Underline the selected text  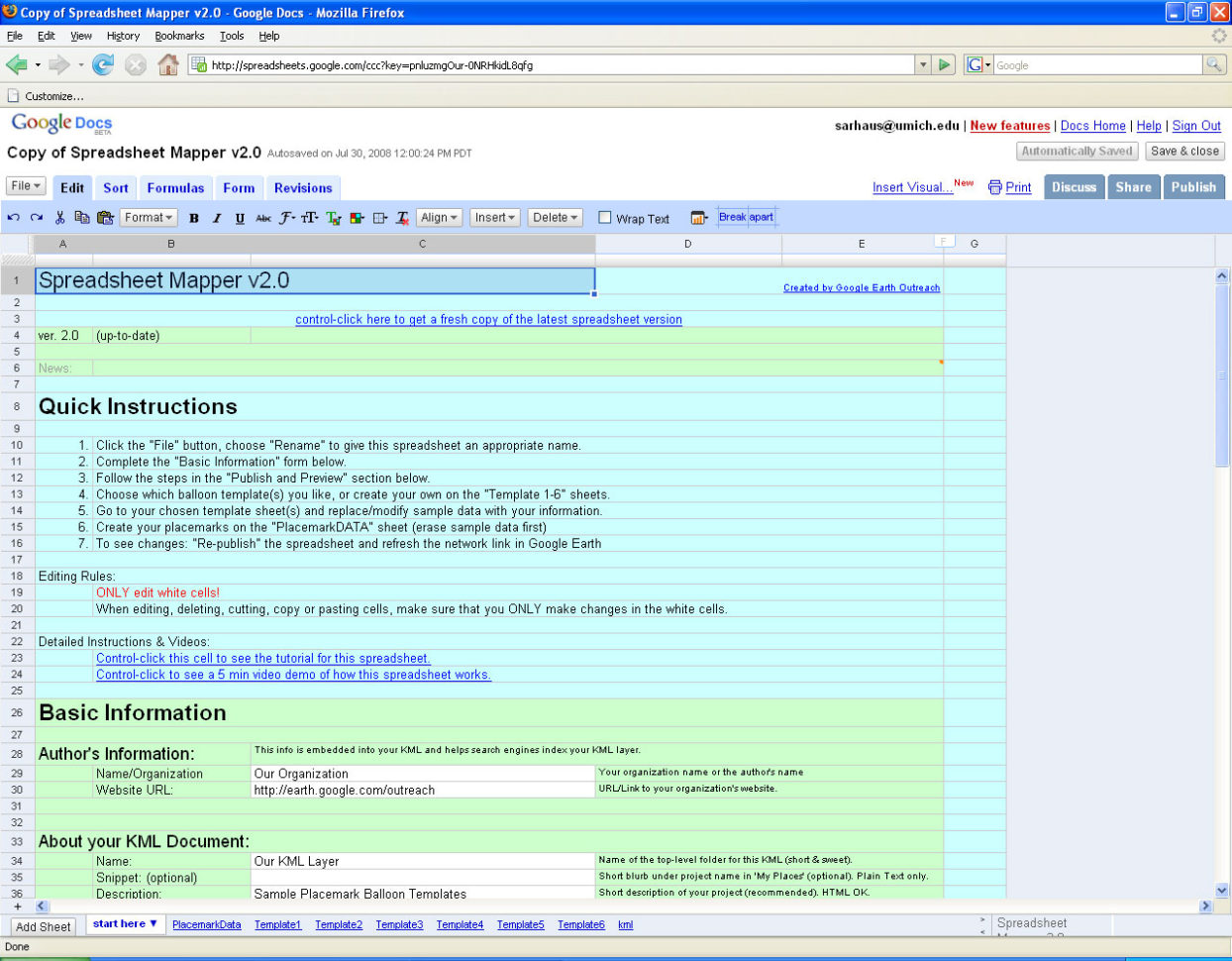coord(240,218)
